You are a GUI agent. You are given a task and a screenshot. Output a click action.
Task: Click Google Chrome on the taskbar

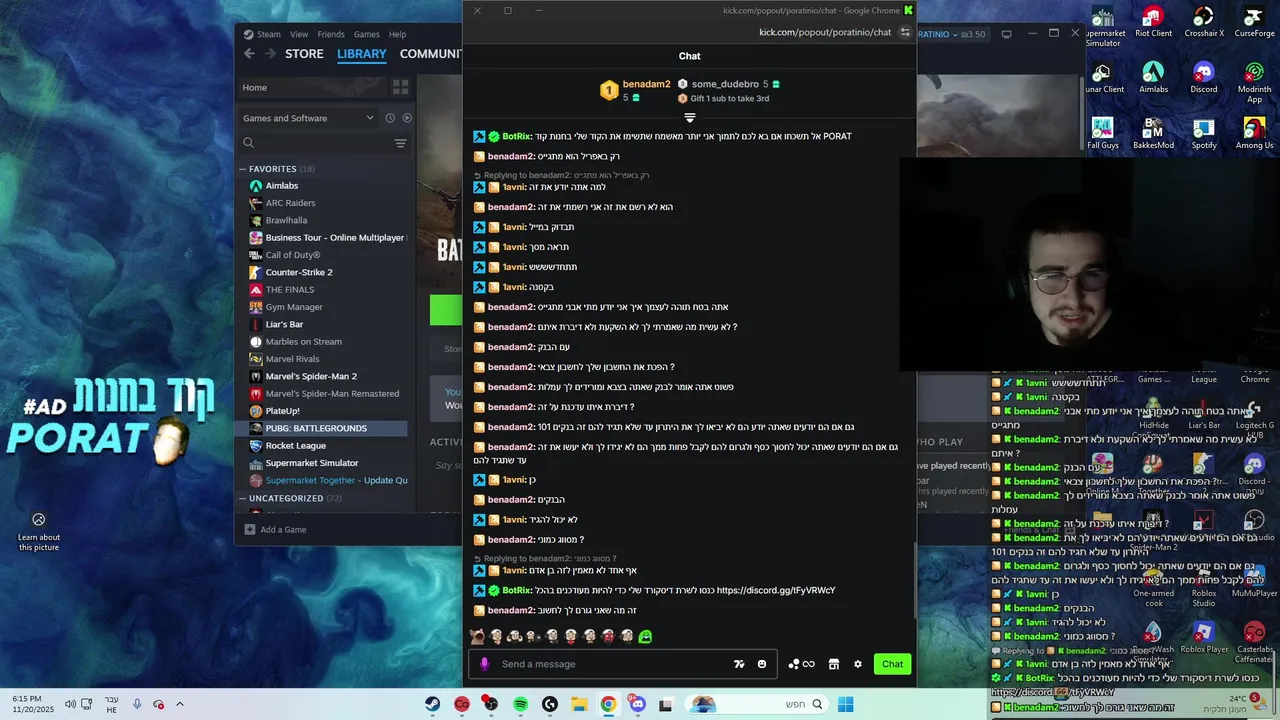(608, 704)
